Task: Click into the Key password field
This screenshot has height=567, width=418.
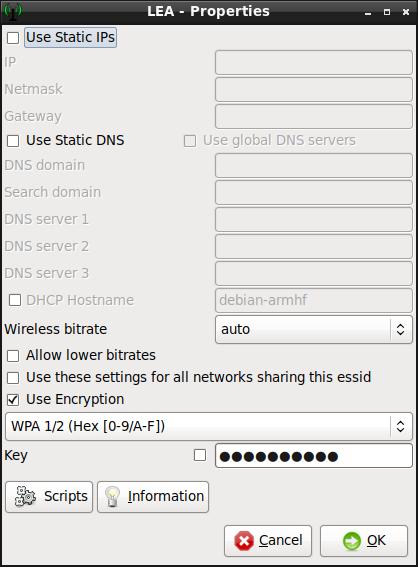Action: 314,456
